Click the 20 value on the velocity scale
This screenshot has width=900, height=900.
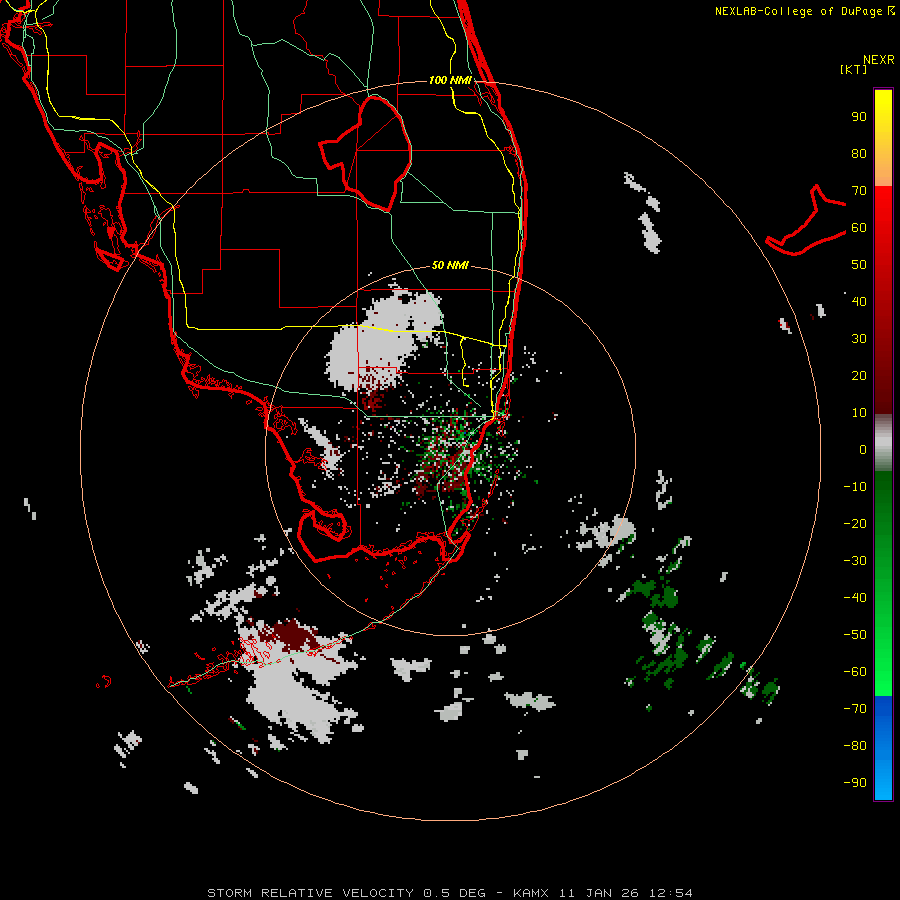pos(859,375)
